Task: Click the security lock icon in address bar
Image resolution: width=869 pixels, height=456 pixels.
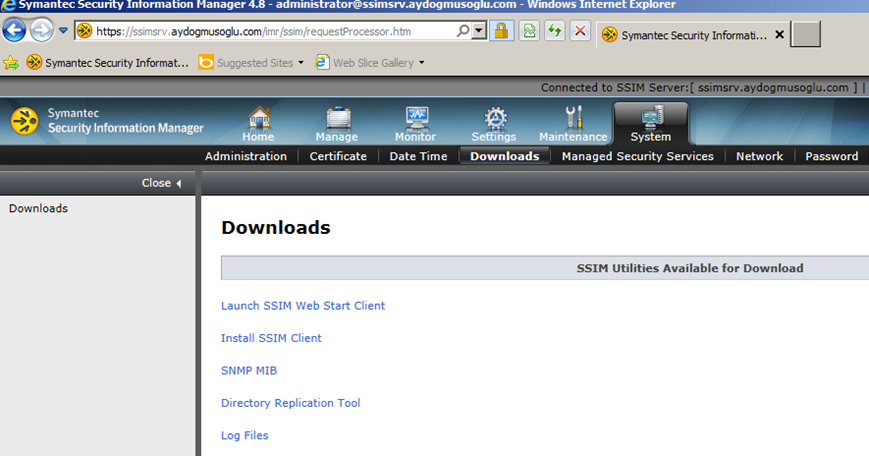Action: pos(502,31)
